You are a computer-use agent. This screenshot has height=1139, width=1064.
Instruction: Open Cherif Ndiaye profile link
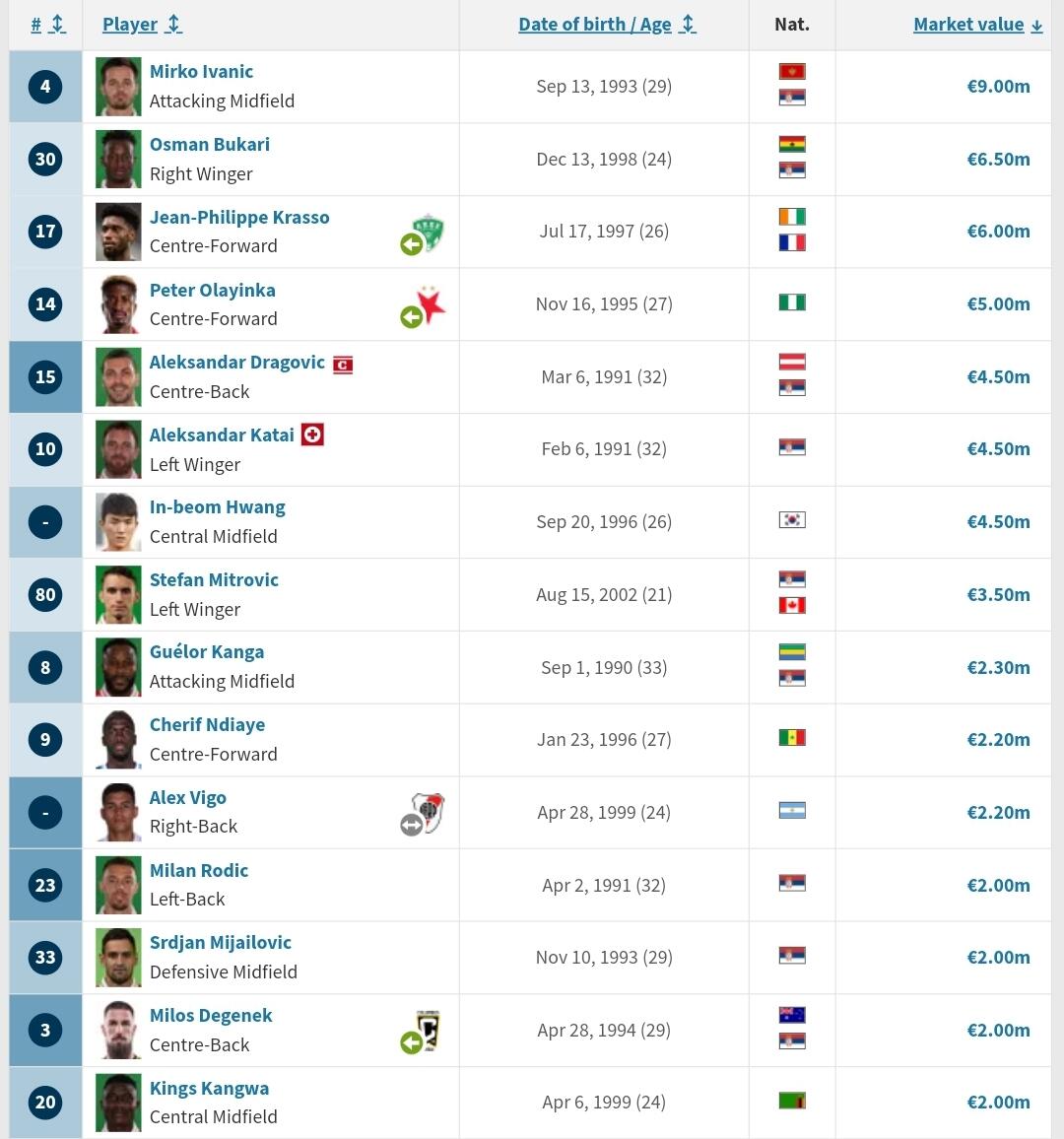tap(207, 724)
